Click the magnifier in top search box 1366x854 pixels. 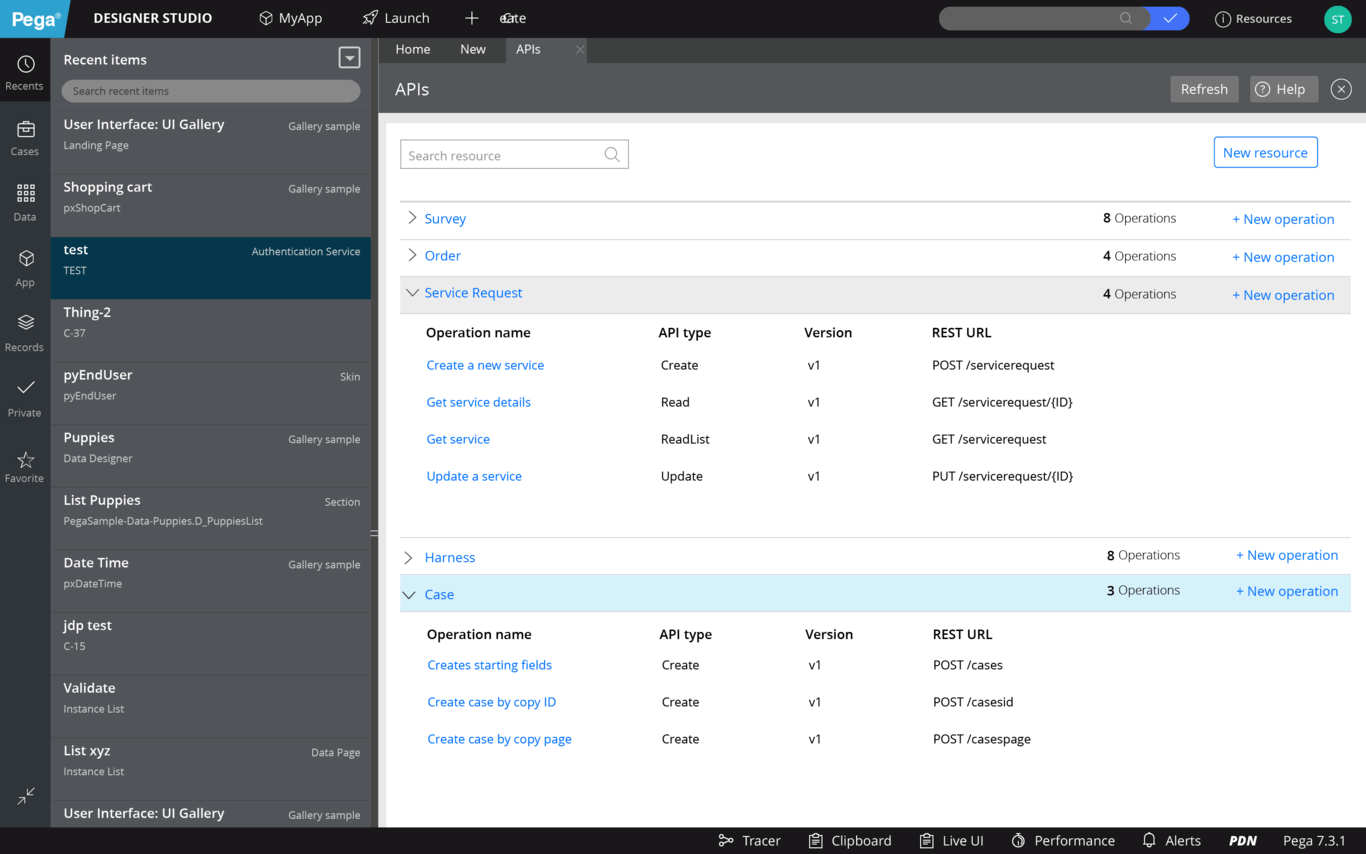pos(1126,18)
